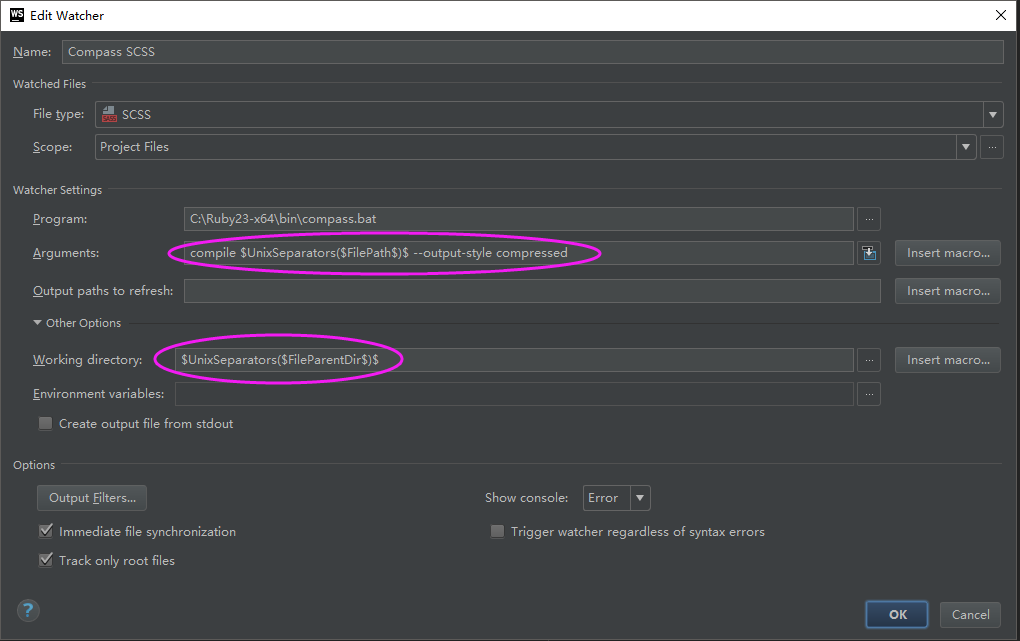Viewport: 1020px width, 641px height.
Task: Click the Output paths to refresh field
Action: coord(530,290)
